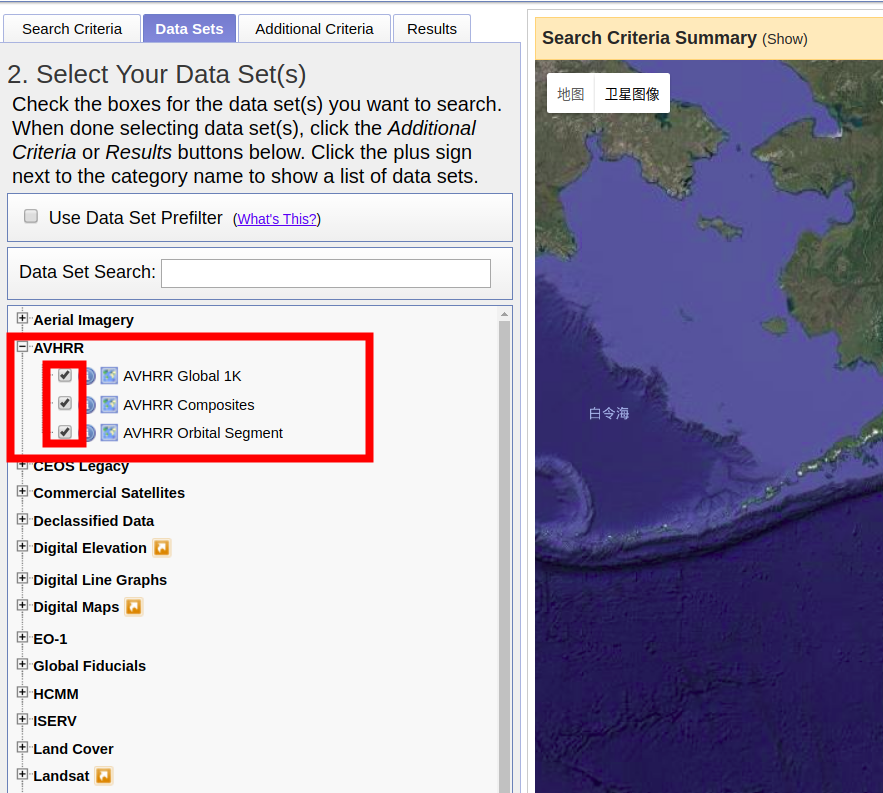Open info icon for AVHRR Composites
The width and height of the screenshot is (883, 793).
[x=90, y=404]
